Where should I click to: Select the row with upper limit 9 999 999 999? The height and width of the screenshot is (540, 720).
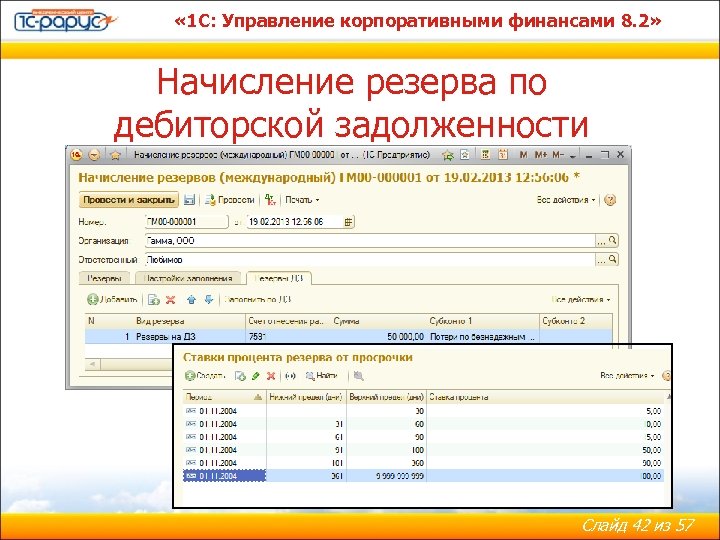pos(423,476)
